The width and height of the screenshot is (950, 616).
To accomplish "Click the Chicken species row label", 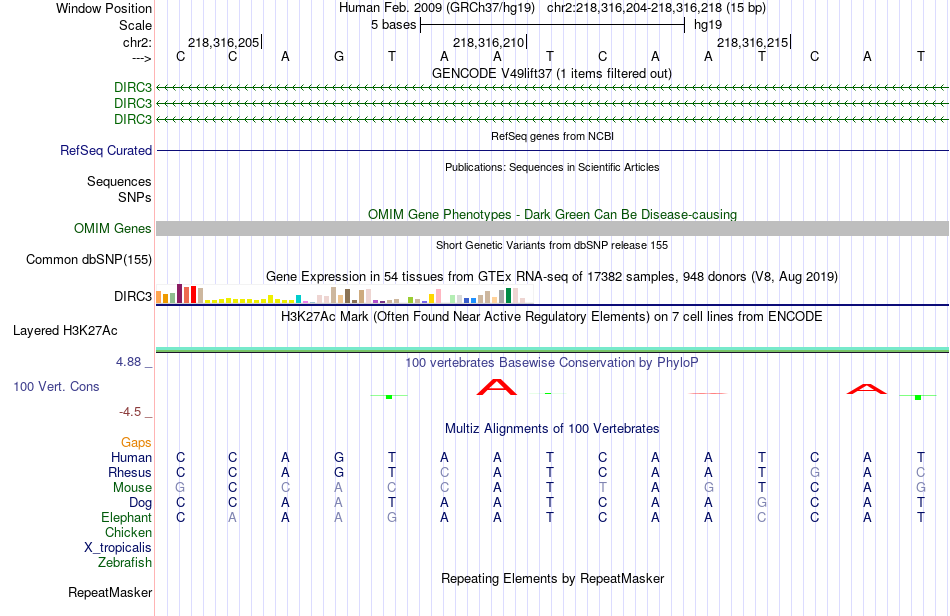I will pos(128,532).
